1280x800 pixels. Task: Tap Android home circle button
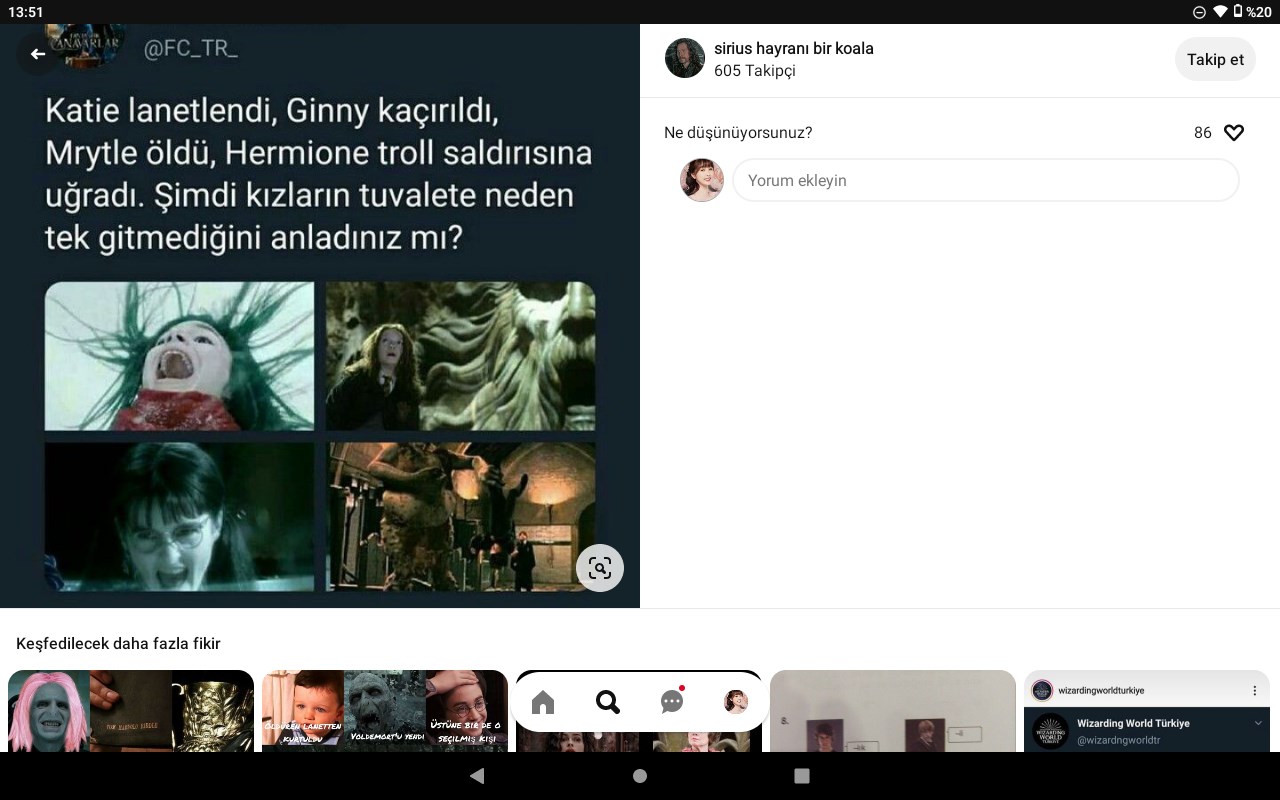point(640,776)
